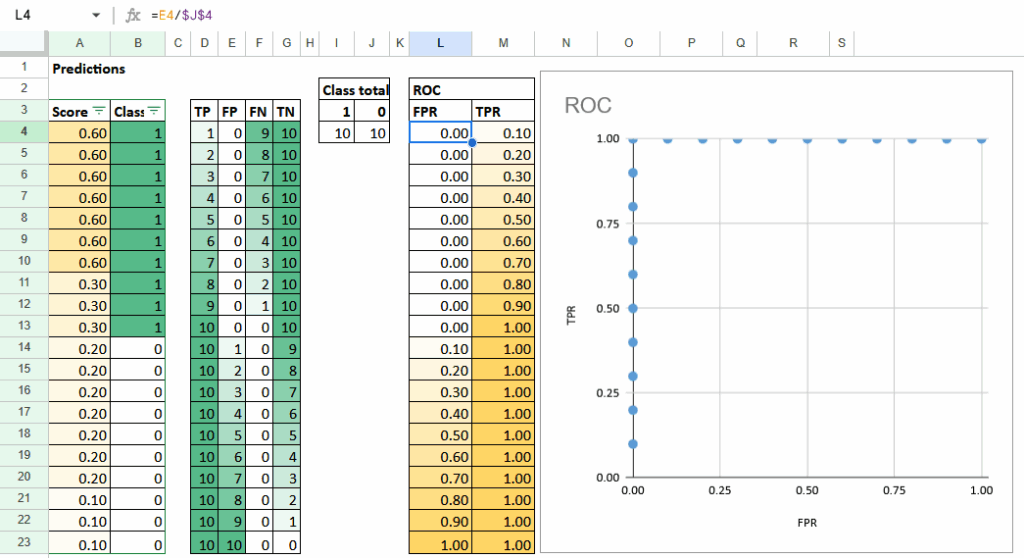1024x558 pixels.
Task: Select row 23 header
Action: tap(23, 545)
